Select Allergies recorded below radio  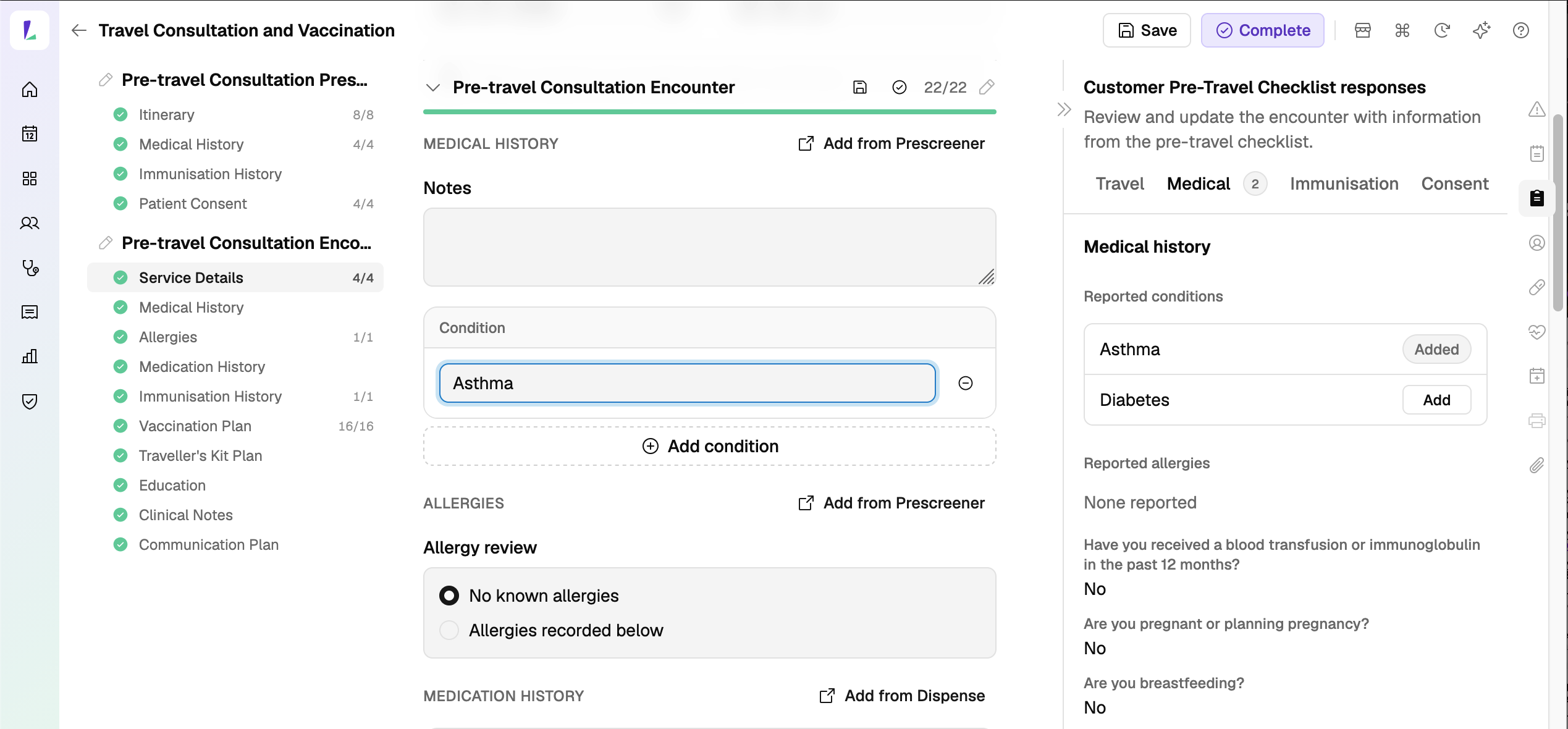[449, 630]
